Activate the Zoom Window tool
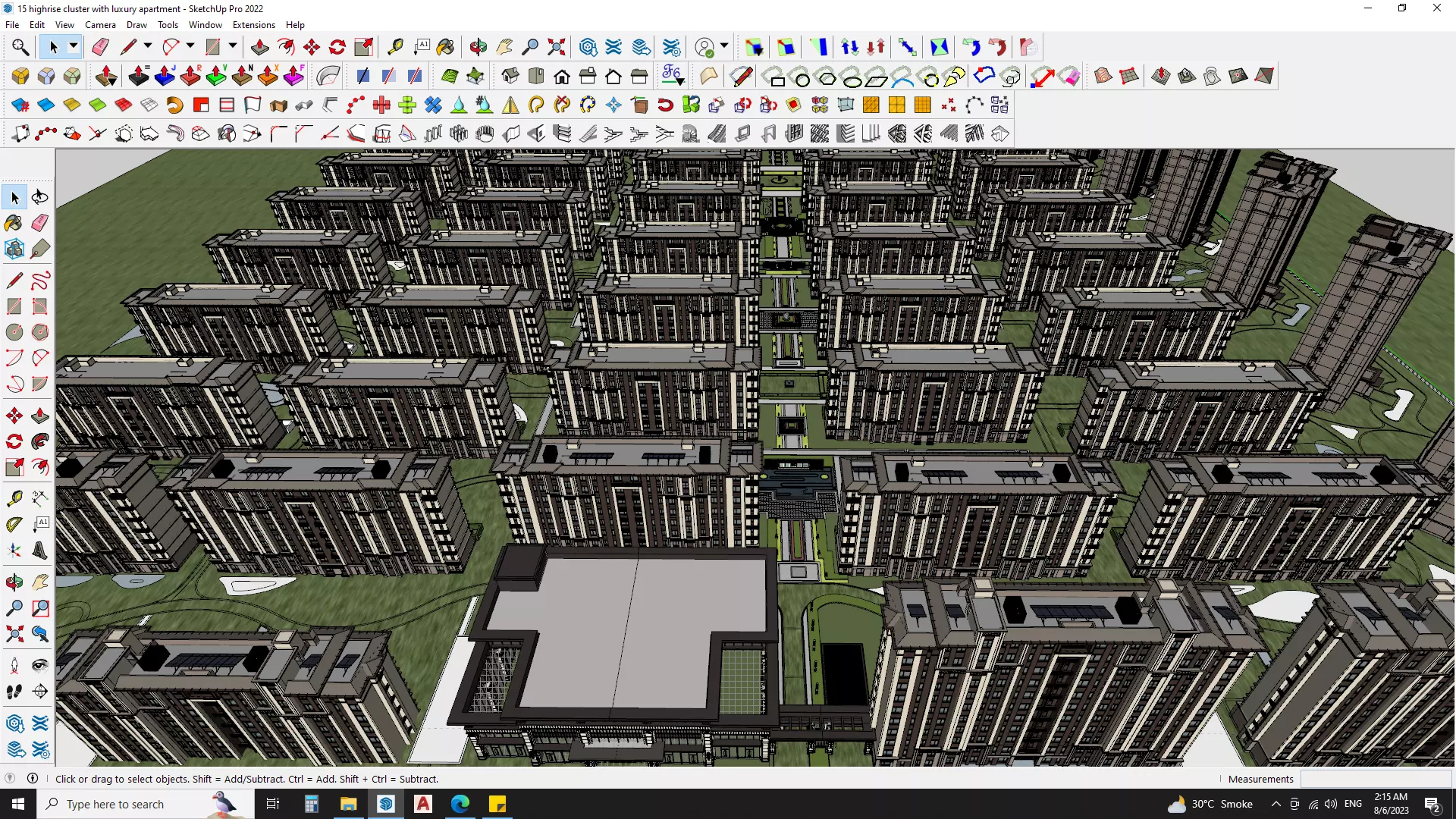1456x819 pixels. tap(40, 608)
